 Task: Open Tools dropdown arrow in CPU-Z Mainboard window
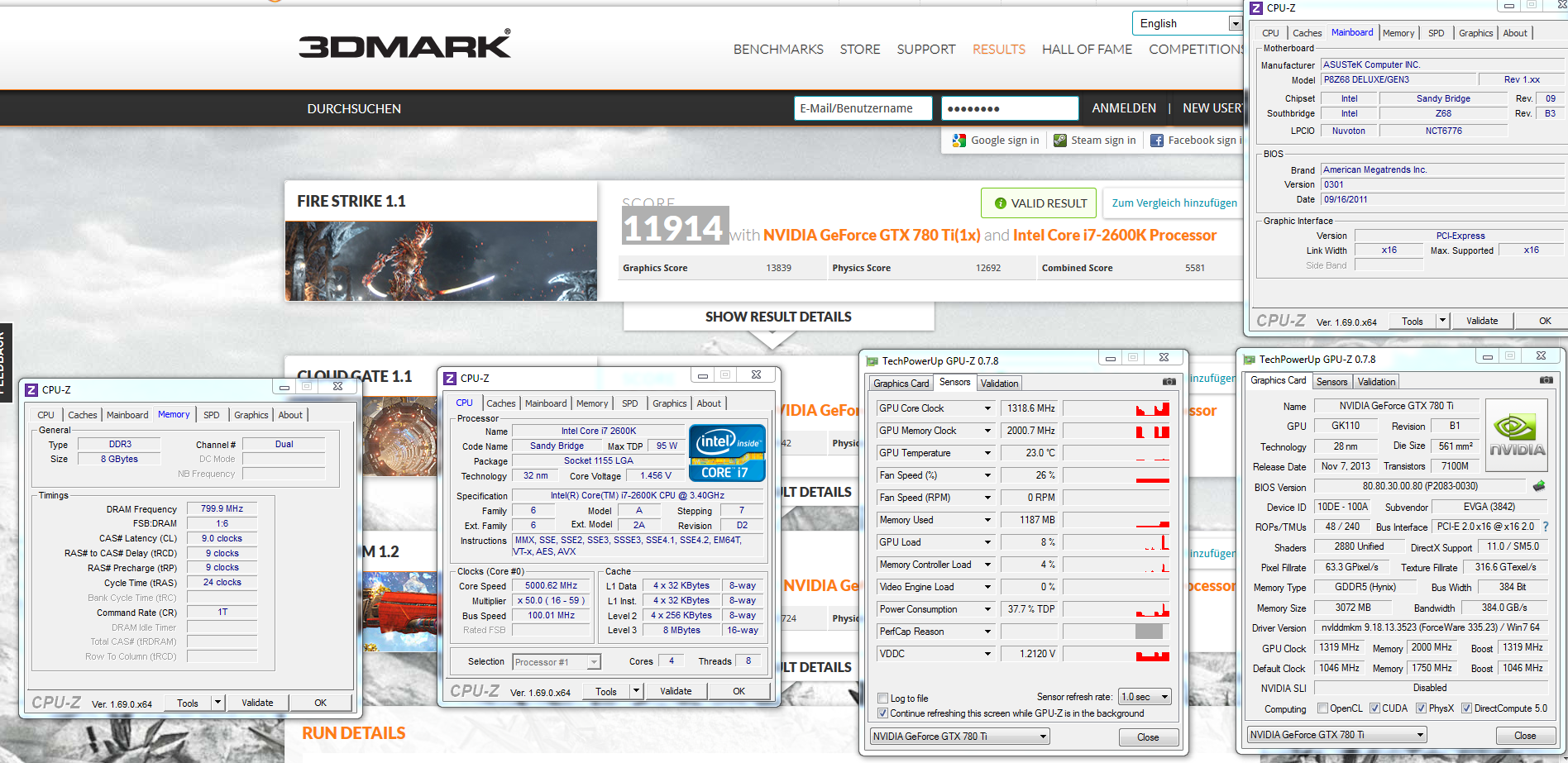1442,321
